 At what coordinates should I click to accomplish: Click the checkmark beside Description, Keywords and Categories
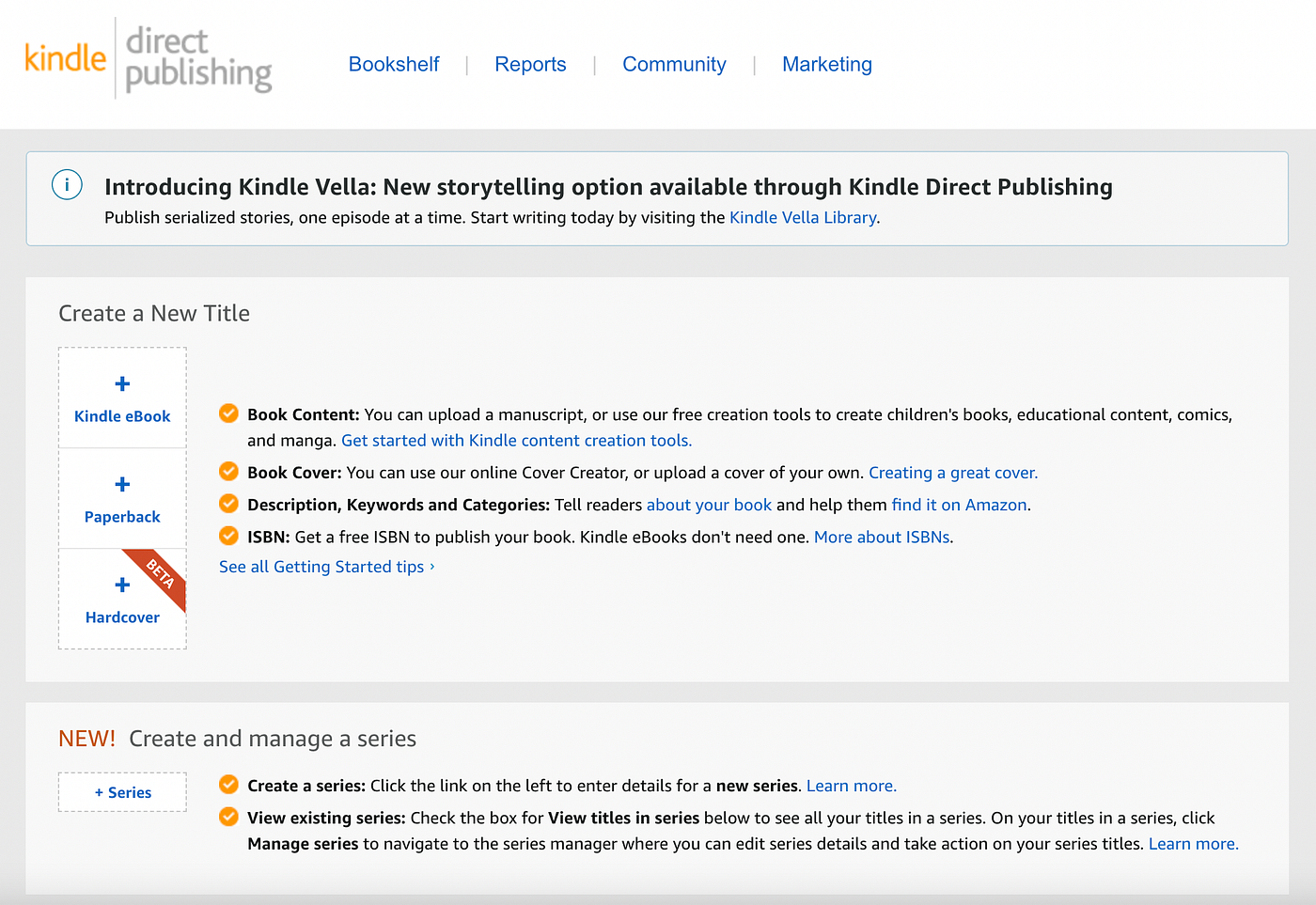228,504
